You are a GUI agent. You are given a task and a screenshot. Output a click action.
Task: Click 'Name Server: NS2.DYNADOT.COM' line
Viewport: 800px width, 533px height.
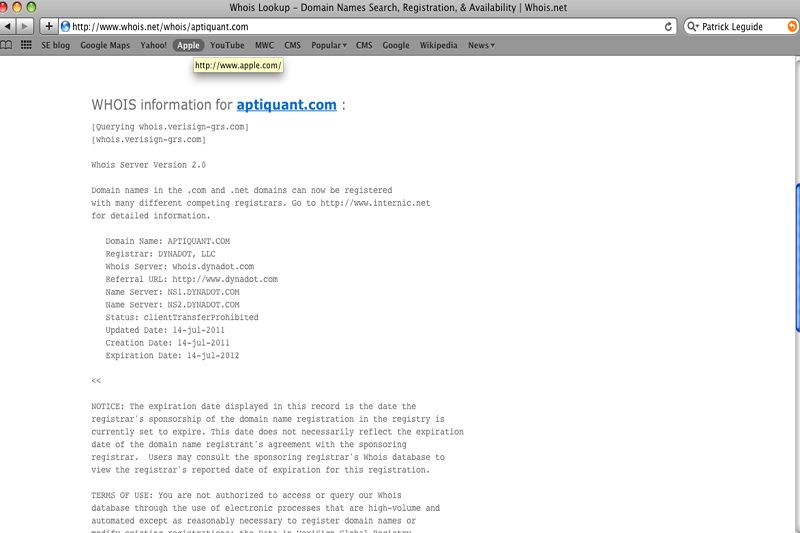(172, 305)
